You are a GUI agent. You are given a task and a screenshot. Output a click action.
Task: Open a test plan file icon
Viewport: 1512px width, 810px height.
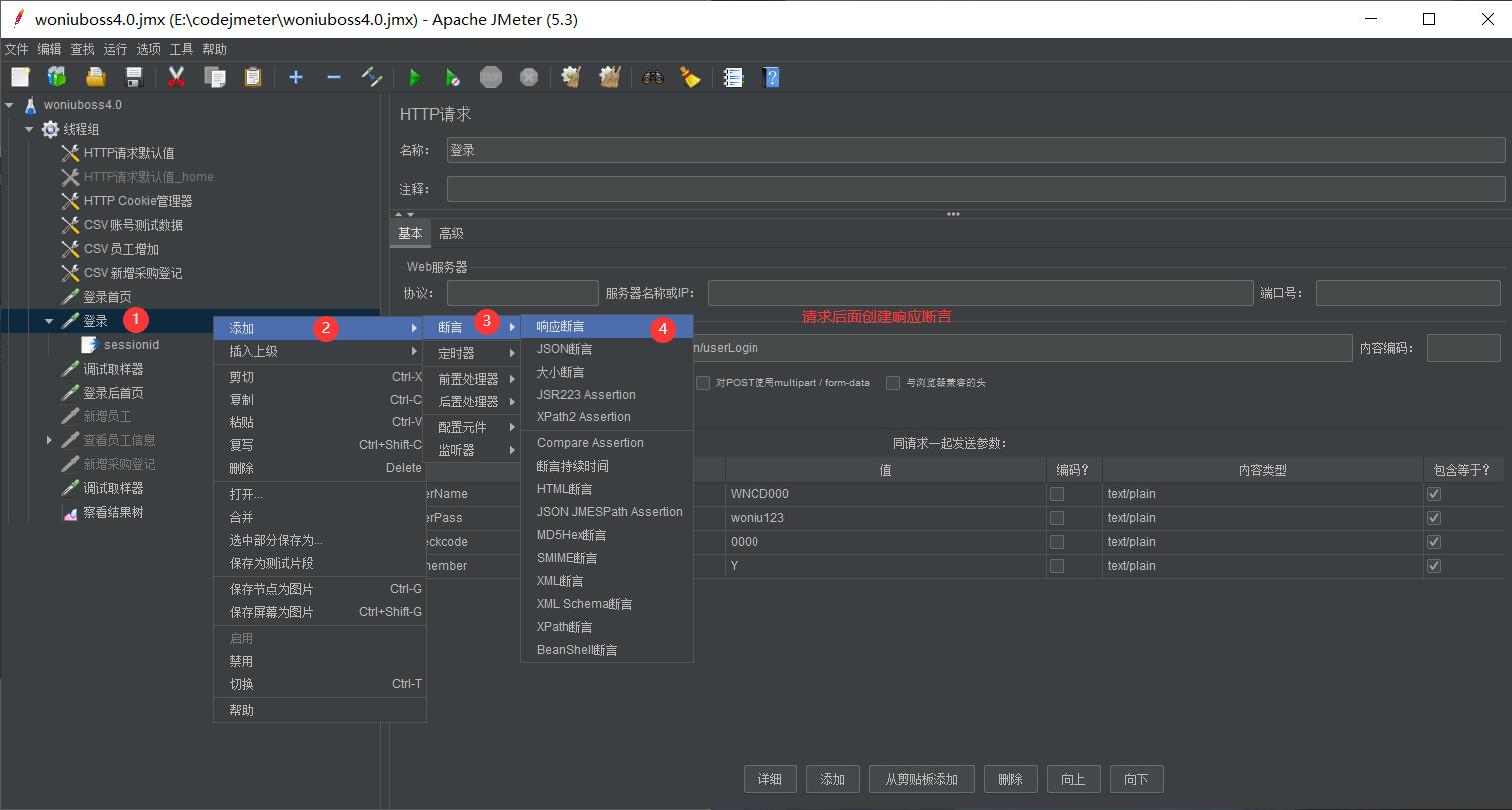pyautogui.click(x=95, y=77)
